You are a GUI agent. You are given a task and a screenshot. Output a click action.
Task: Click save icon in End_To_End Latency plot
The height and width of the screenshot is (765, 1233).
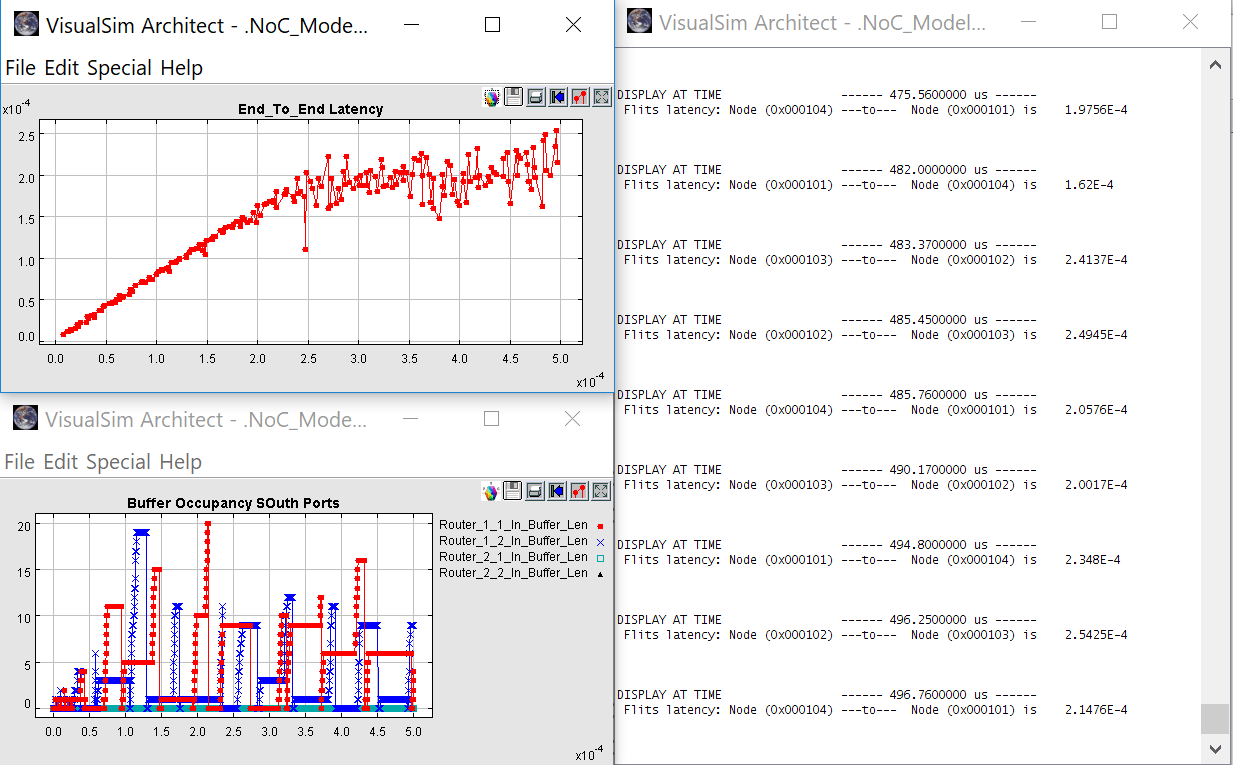point(513,97)
